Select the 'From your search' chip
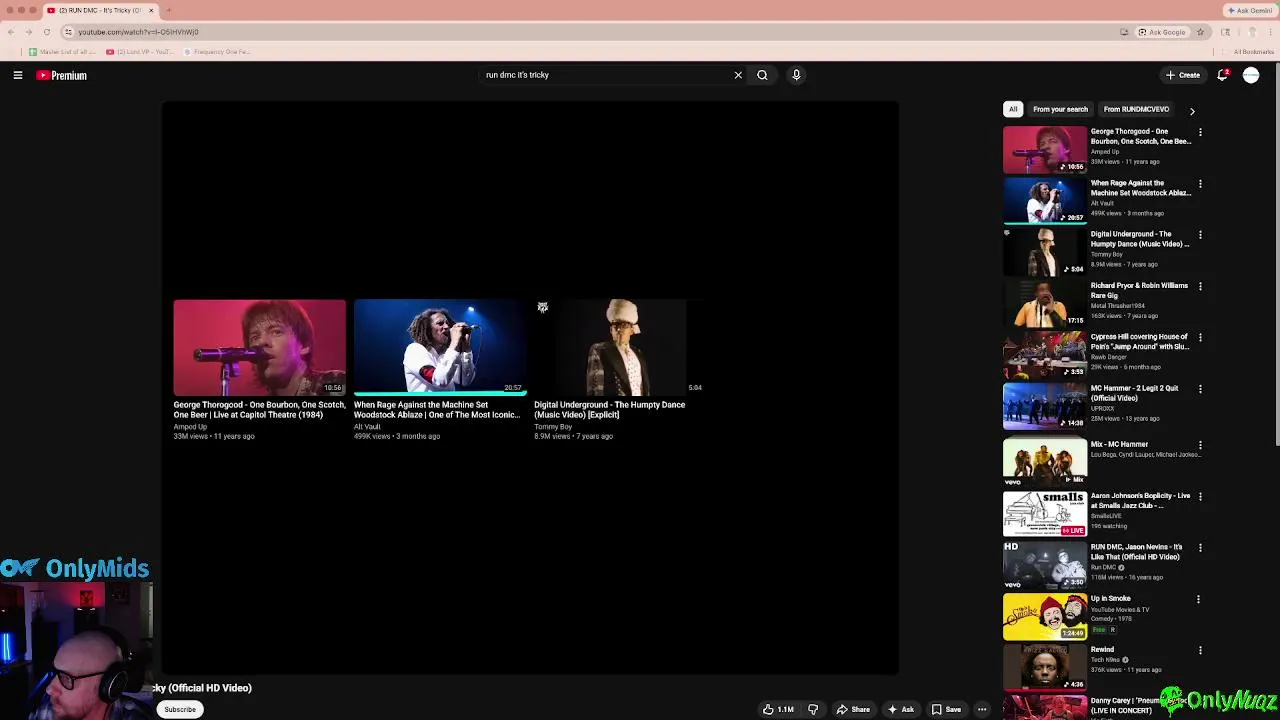This screenshot has width=1280, height=720. [1060, 109]
